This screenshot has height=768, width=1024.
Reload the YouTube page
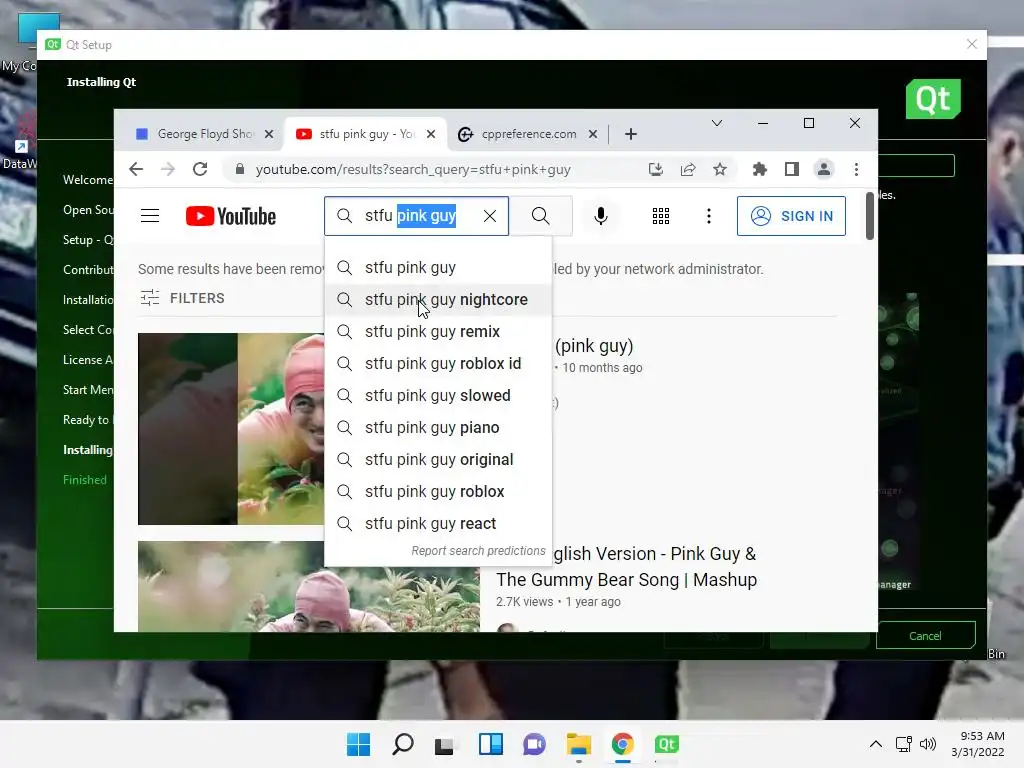tap(200, 170)
